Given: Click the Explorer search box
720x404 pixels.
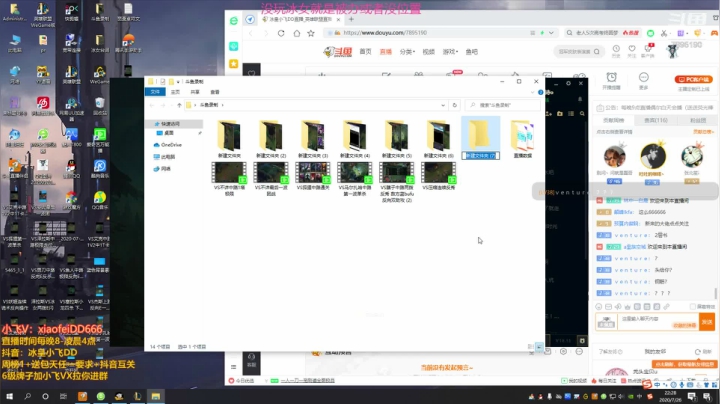Looking at the screenshot, I should point(503,105).
